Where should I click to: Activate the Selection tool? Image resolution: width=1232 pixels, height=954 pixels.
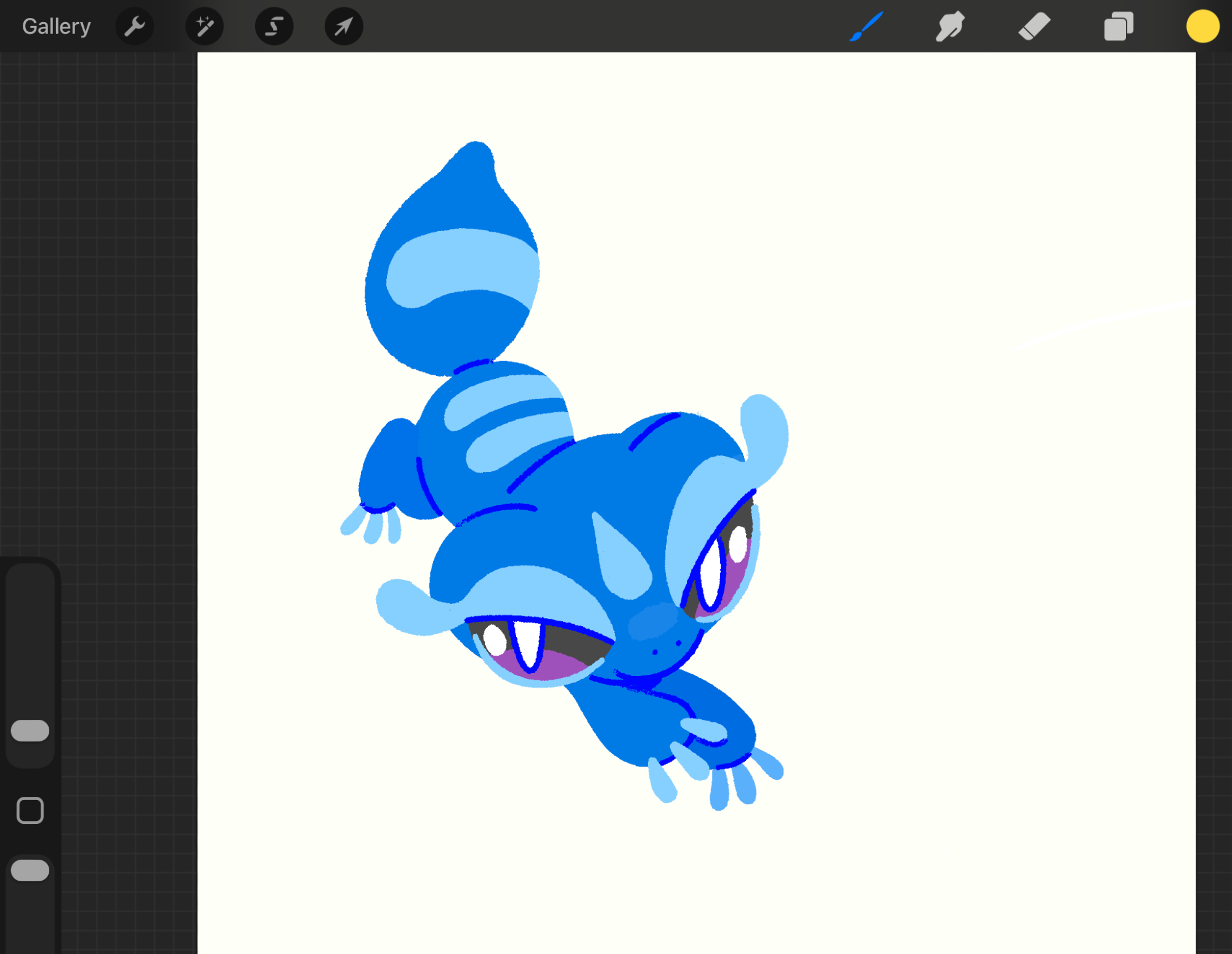tap(274, 26)
